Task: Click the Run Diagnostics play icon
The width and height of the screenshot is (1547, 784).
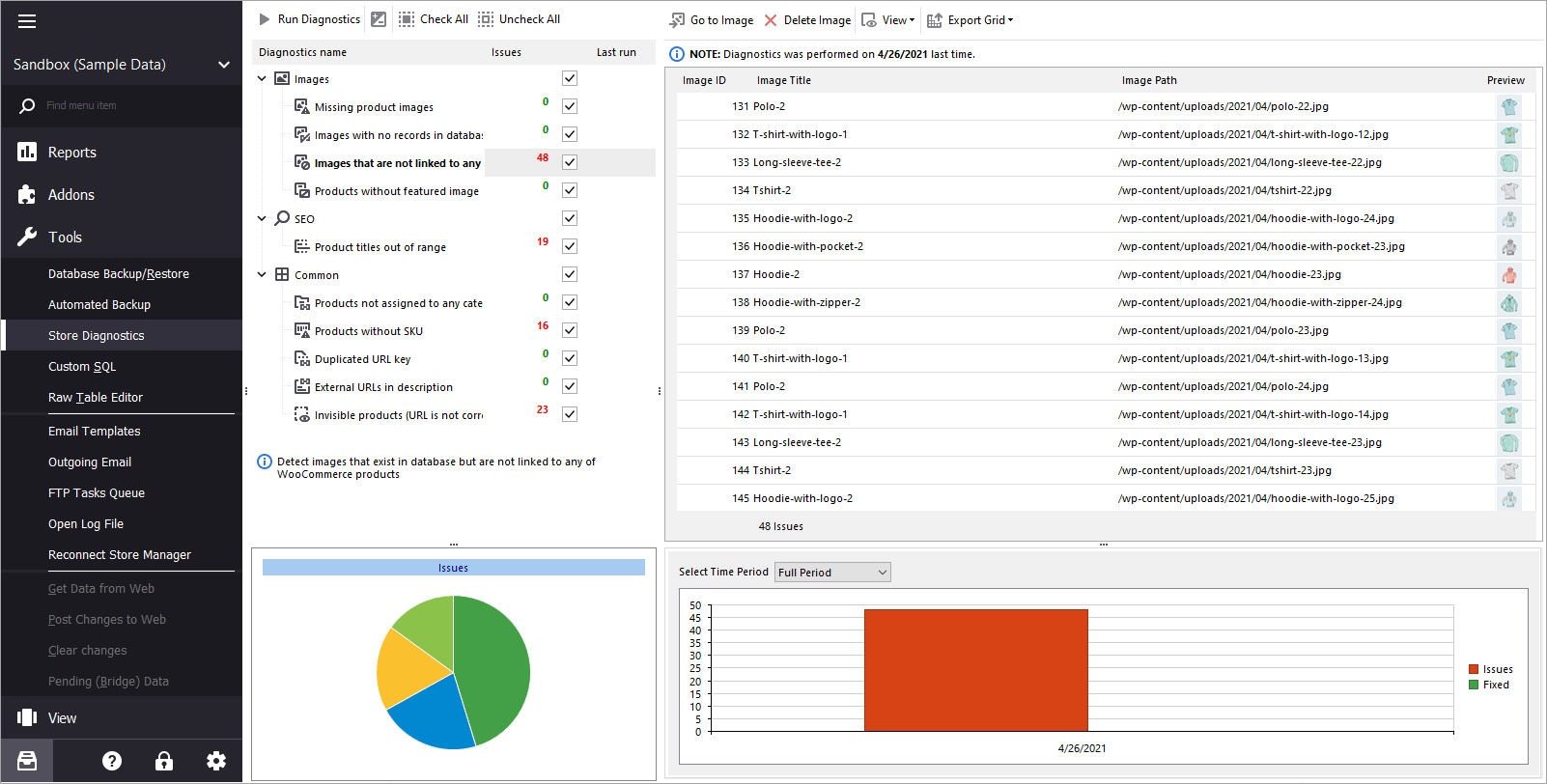Action: (x=265, y=19)
